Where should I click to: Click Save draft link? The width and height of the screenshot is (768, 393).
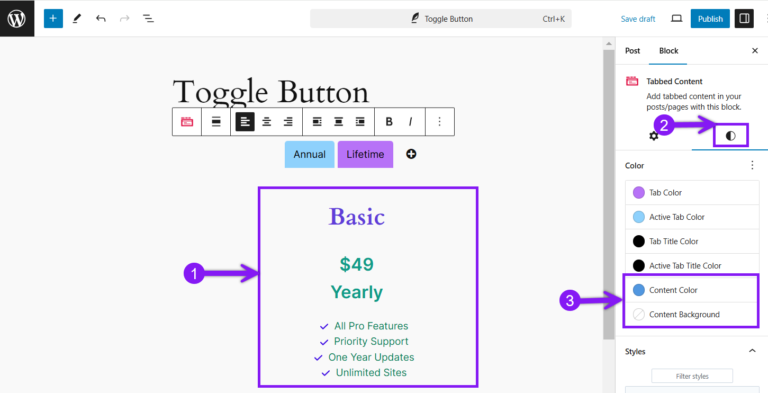pos(638,19)
